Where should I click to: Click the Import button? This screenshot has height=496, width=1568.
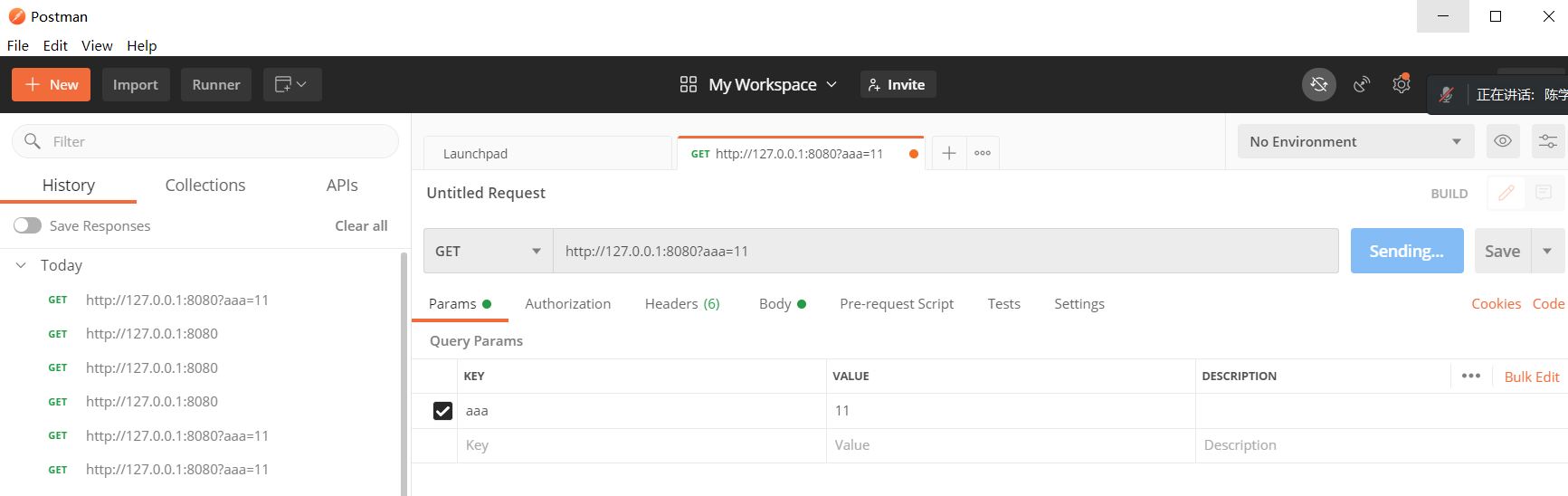(x=136, y=85)
